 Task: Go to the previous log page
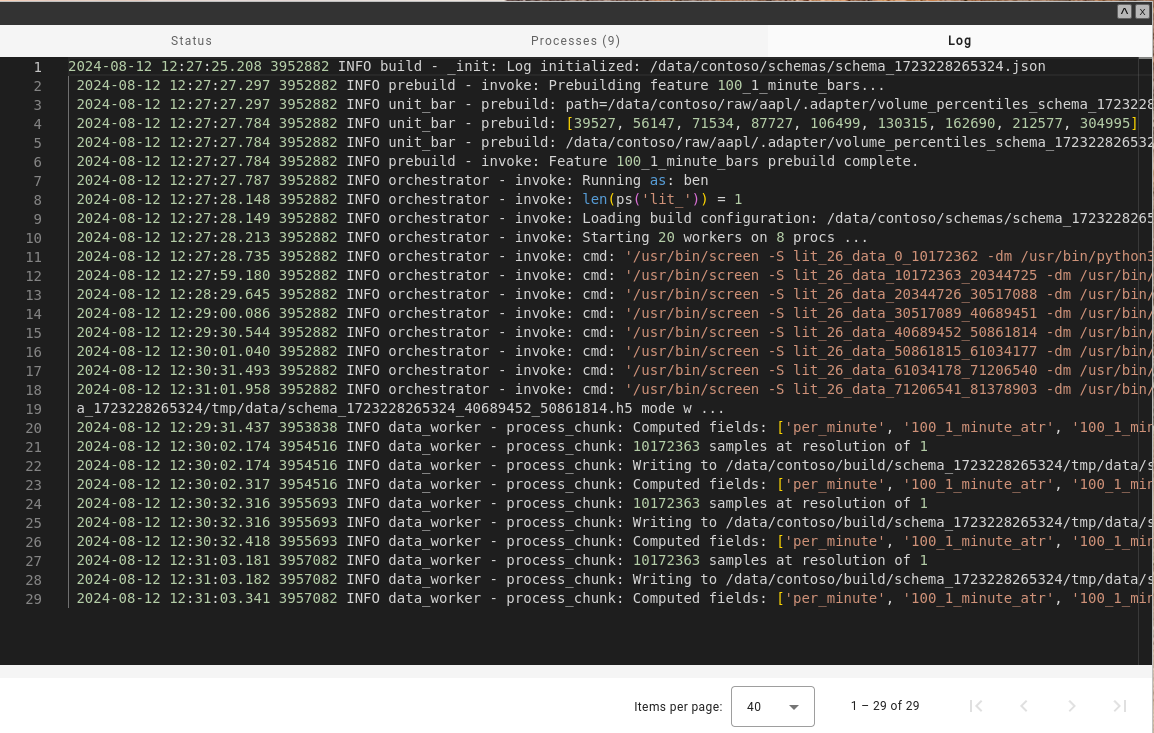click(1024, 706)
